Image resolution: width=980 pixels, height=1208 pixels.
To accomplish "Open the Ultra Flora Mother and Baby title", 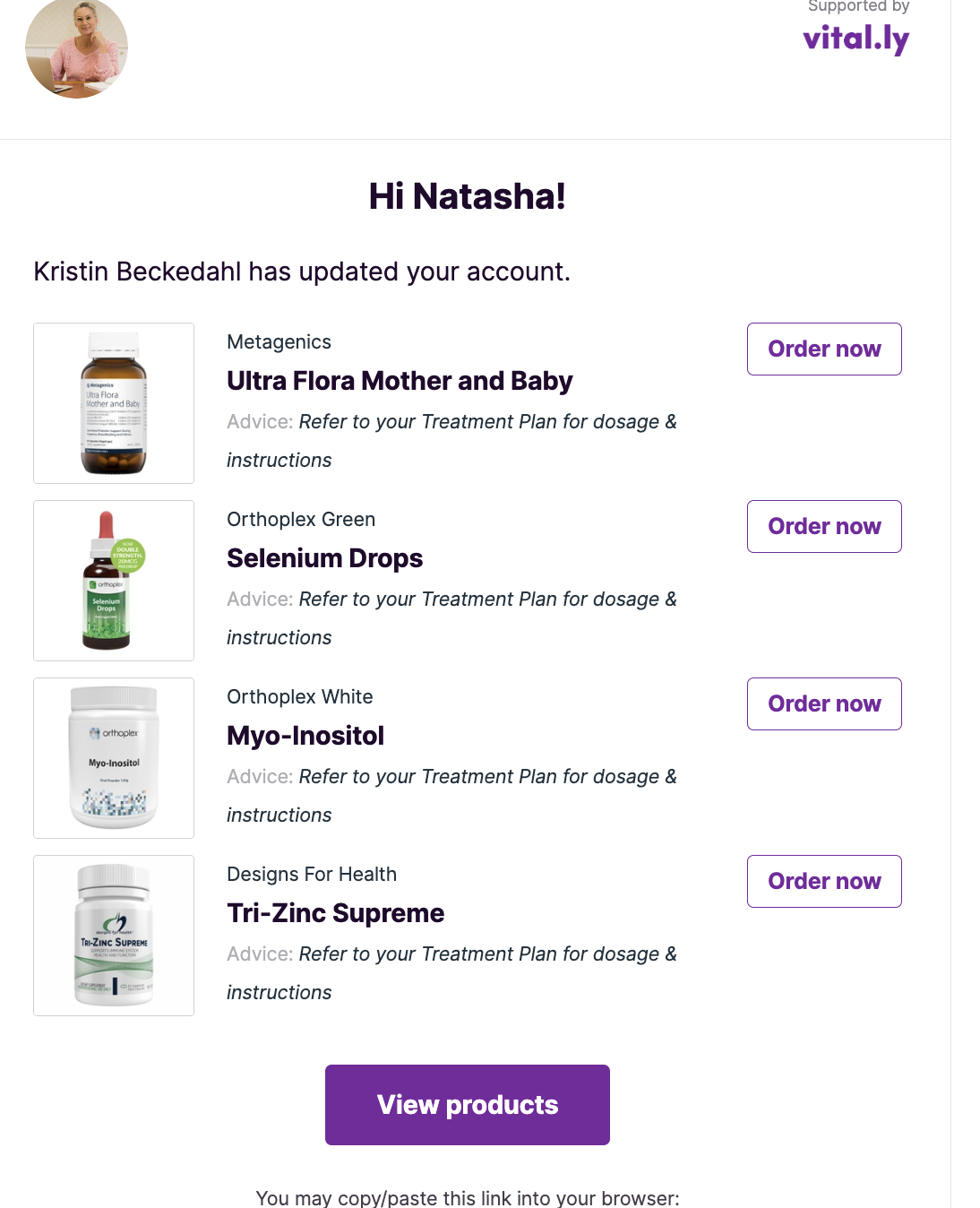I will tap(400, 381).
